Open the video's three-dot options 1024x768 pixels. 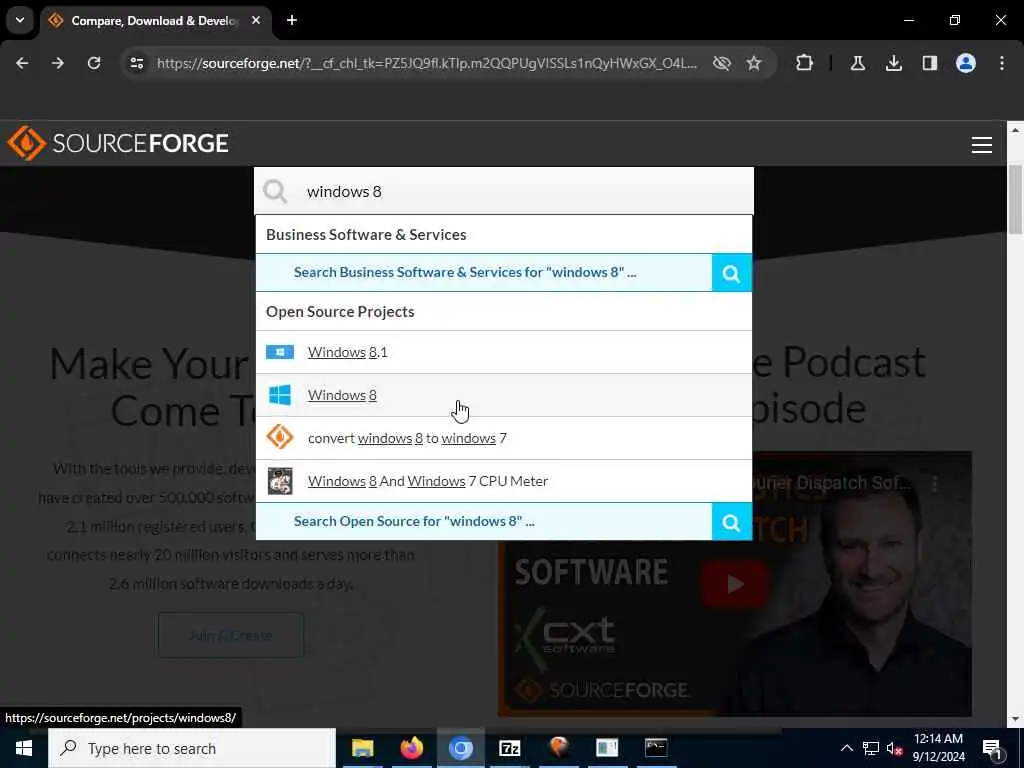[935, 484]
